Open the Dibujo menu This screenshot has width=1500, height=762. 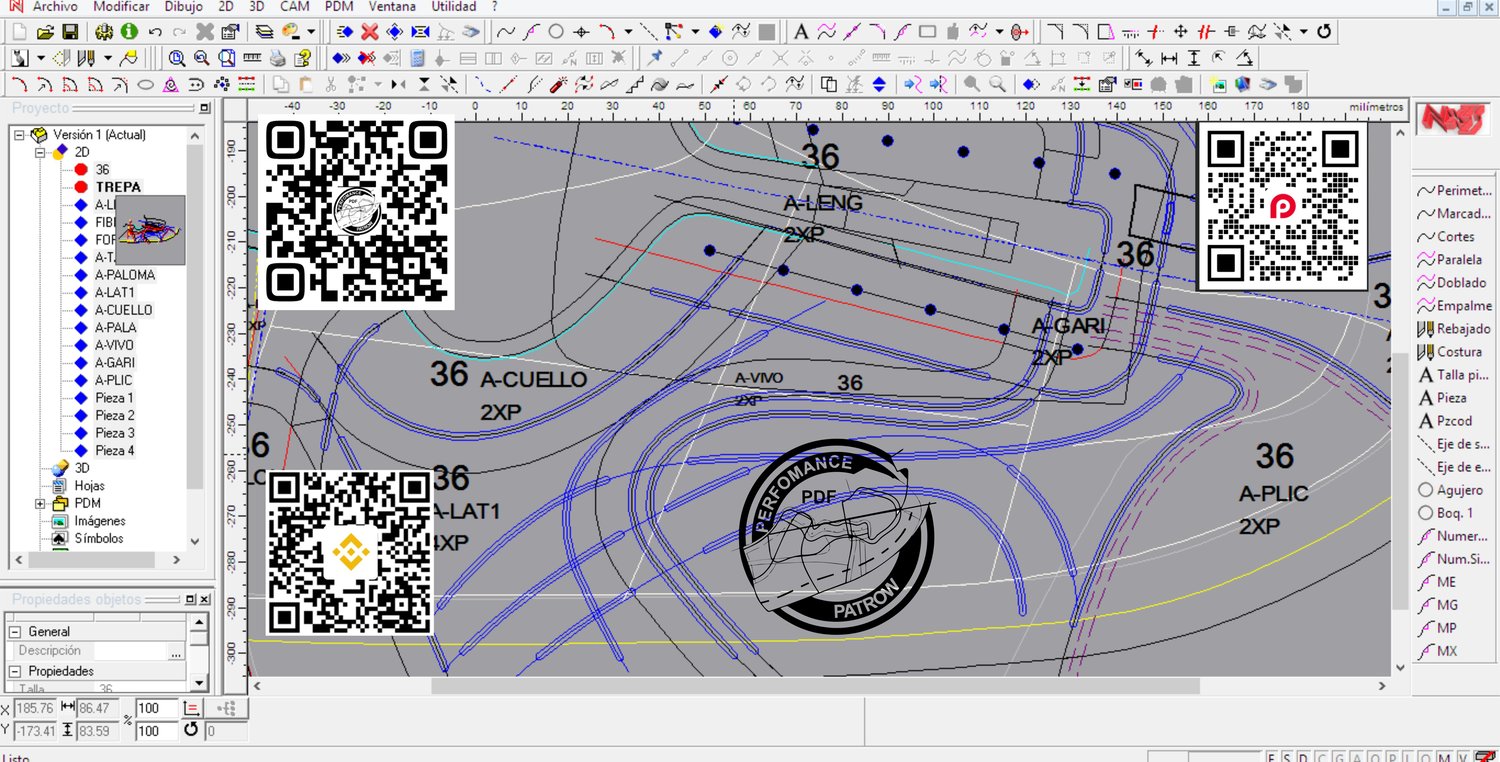pyautogui.click(x=183, y=7)
